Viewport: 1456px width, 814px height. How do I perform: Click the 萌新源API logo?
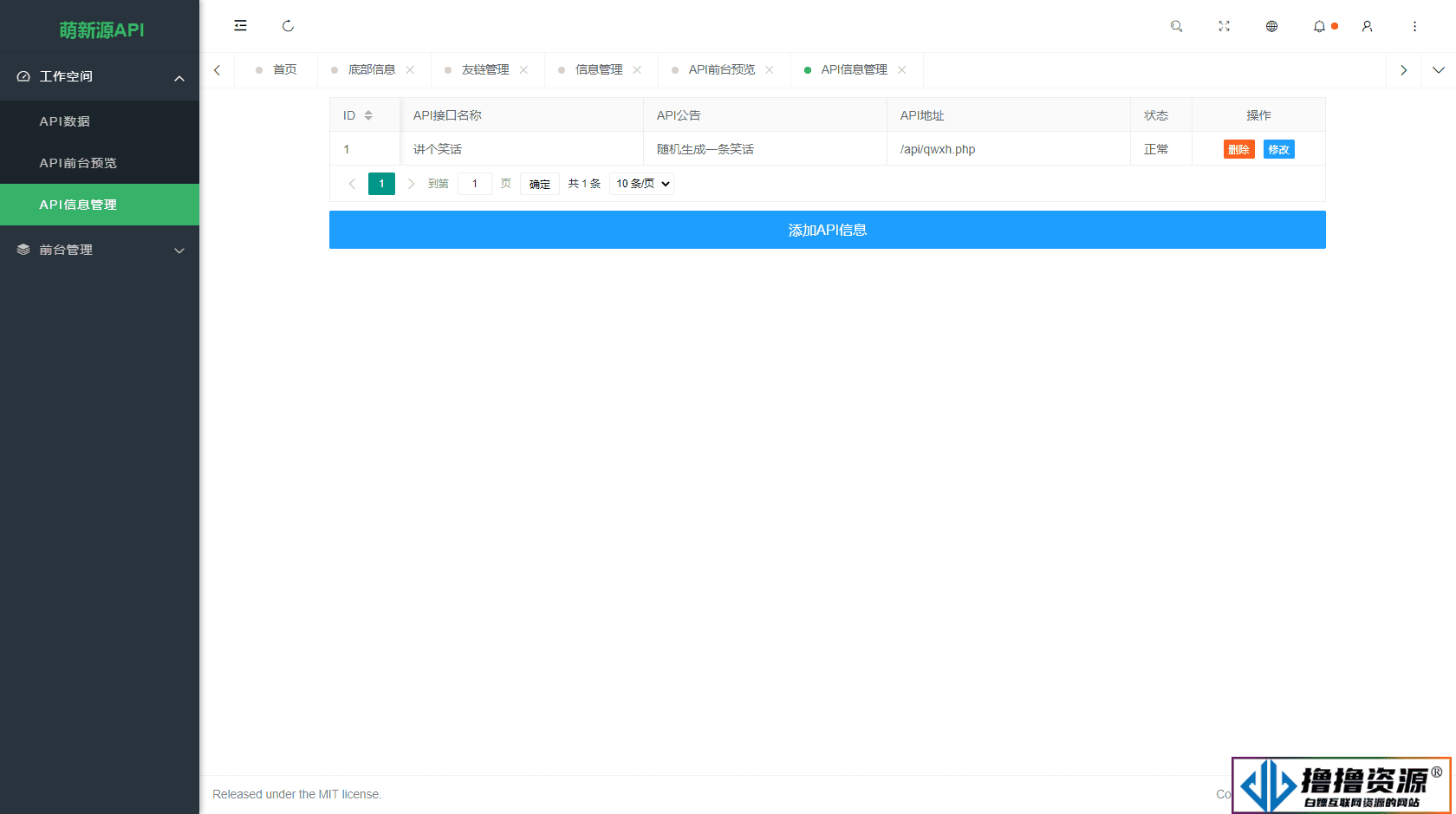pyautogui.click(x=101, y=30)
